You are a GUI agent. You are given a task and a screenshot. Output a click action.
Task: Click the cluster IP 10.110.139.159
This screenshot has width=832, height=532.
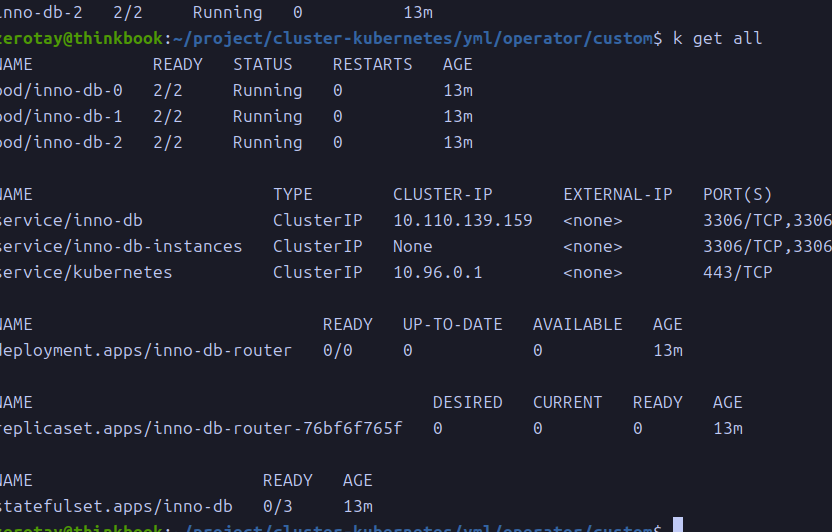click(x=462, y=220)
